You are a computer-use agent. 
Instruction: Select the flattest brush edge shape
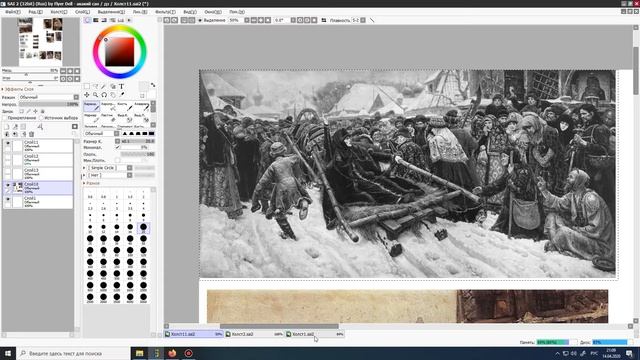click(151, 133)
